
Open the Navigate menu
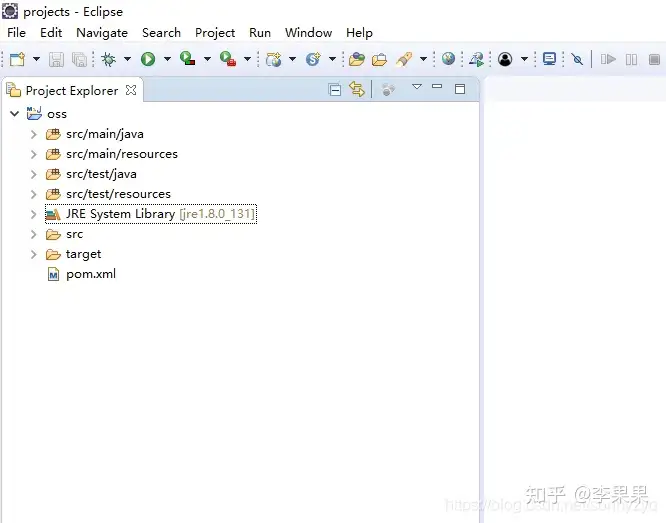(102, 33)
